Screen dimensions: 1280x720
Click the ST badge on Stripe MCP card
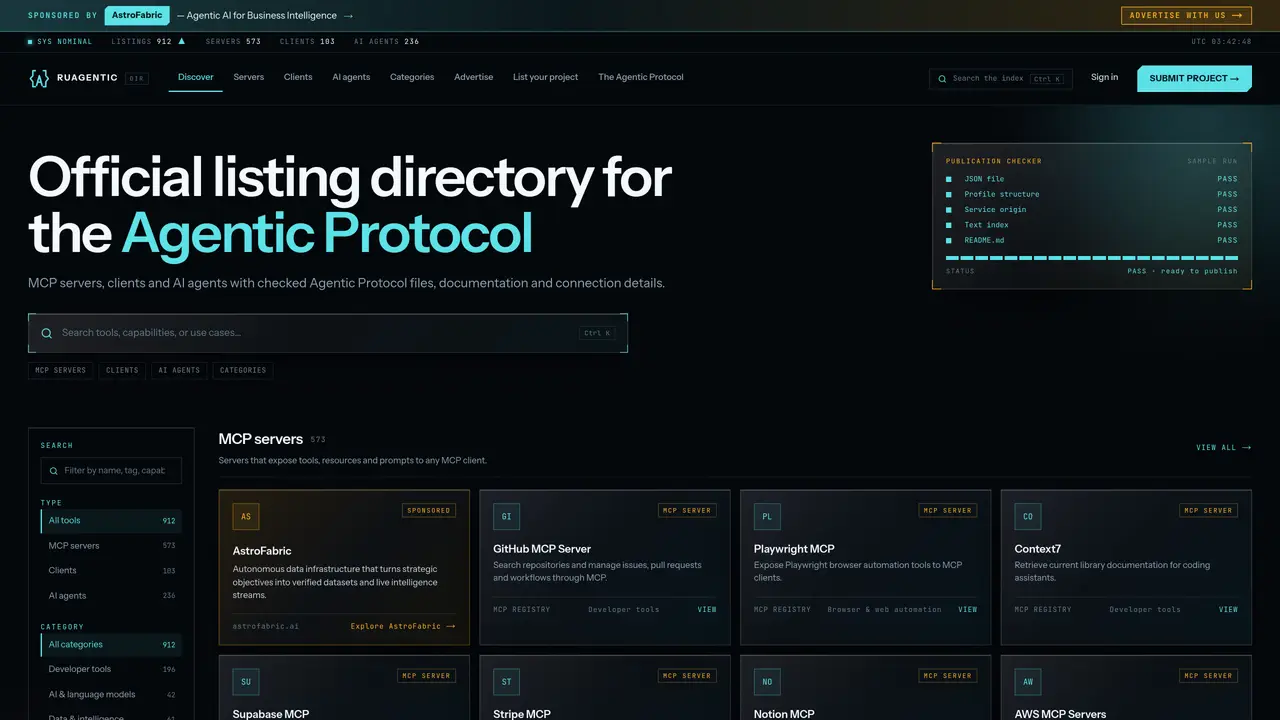[x=506, y=682]
